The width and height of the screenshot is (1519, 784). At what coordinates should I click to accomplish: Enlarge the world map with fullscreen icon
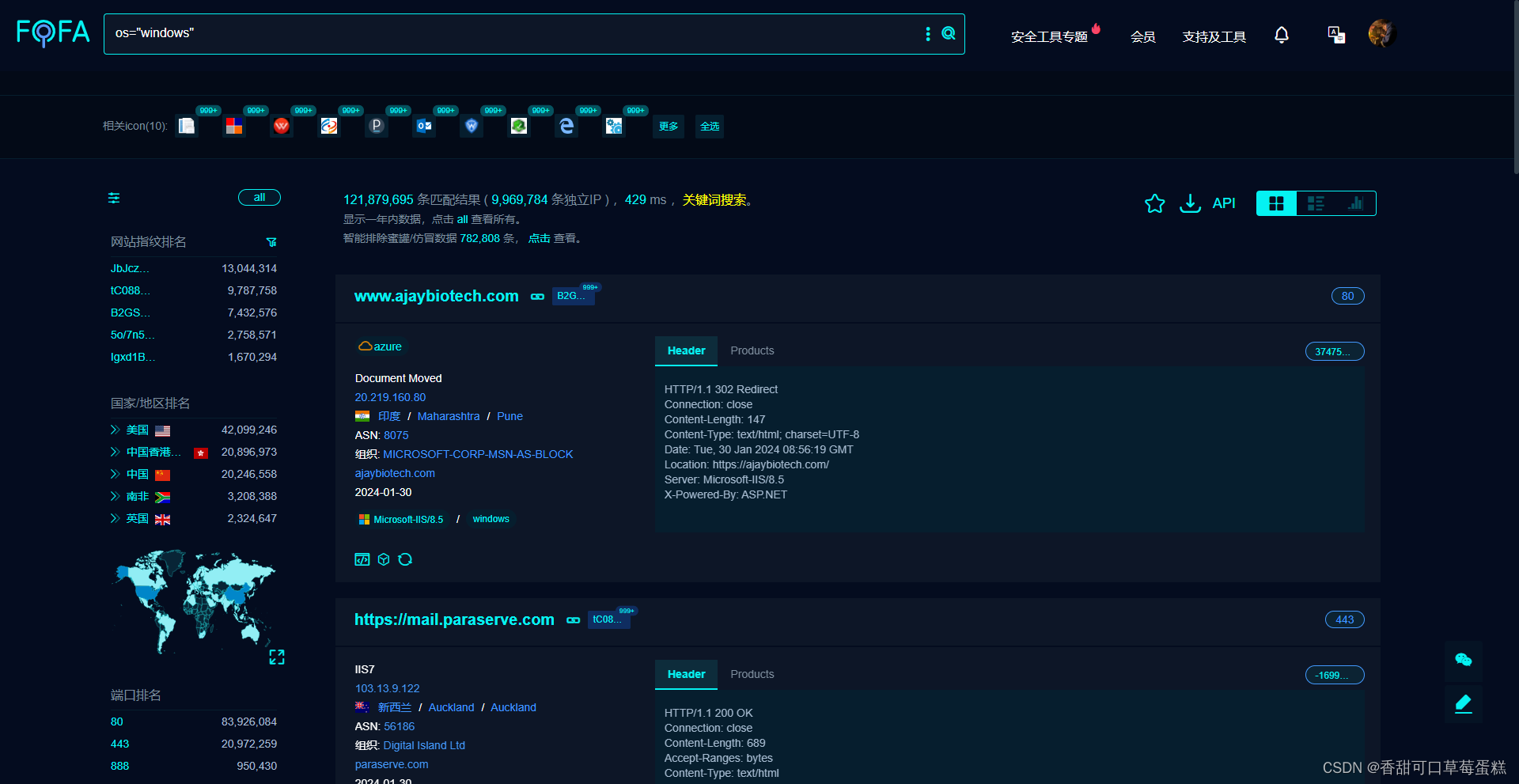pyautogui.click(x=277, y=657)
